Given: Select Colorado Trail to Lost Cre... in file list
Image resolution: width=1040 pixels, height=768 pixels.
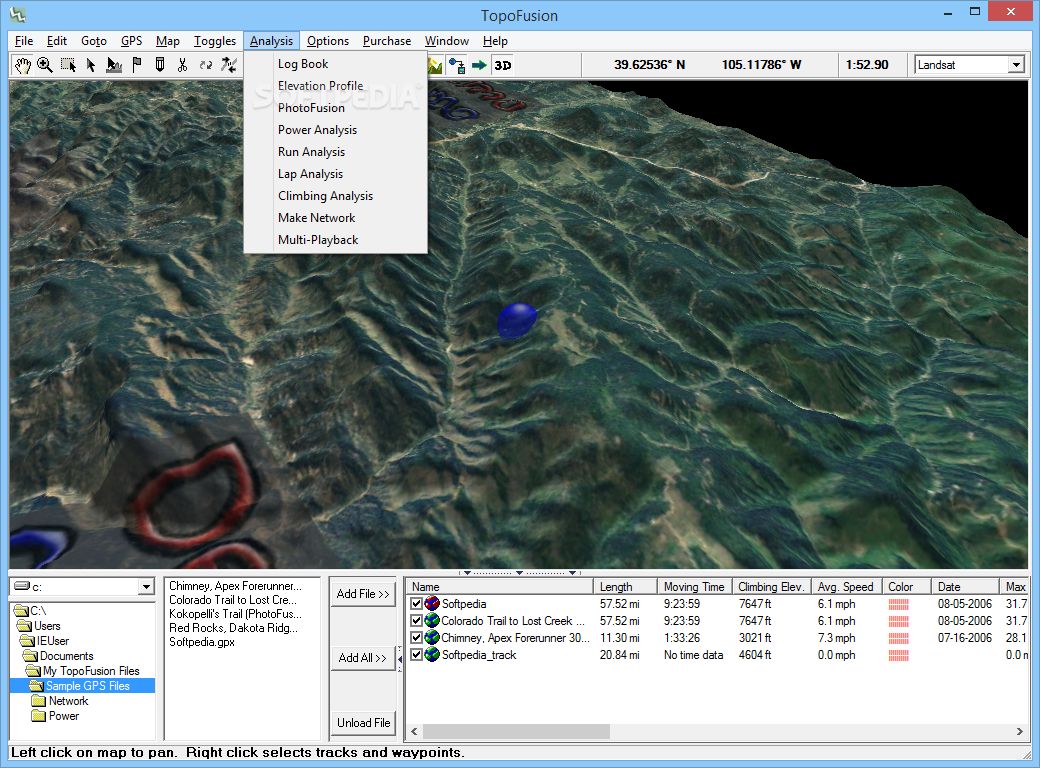Looking at the screenshot, I should pyautogui.click(x=232, y=600).
